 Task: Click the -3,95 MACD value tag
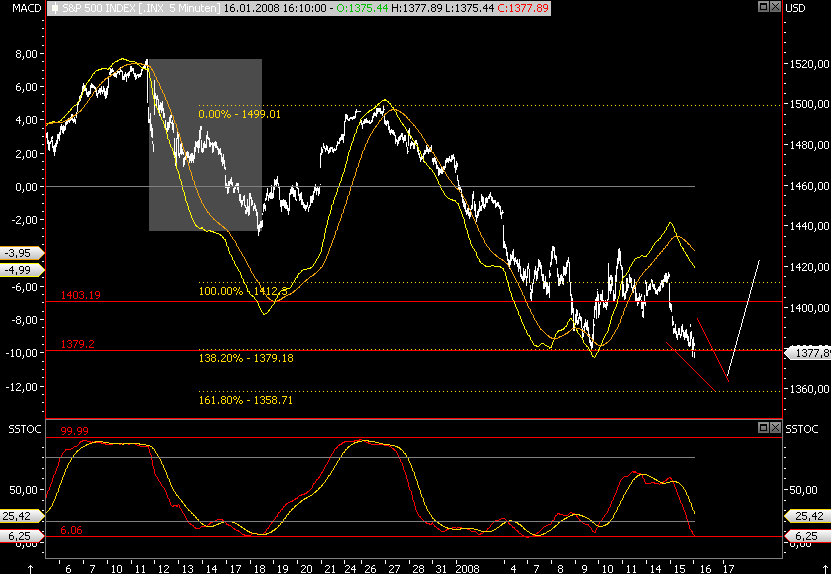[23, 253]
